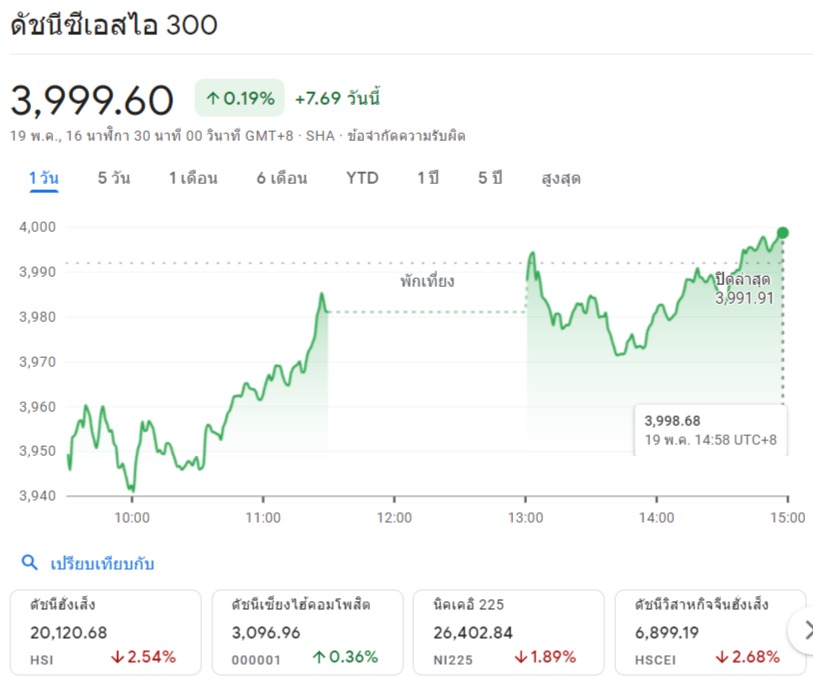The width and height of the screenshot is (813, 677).
Task: Switch to the 5 วัน range tab
Action: (114, 178)
